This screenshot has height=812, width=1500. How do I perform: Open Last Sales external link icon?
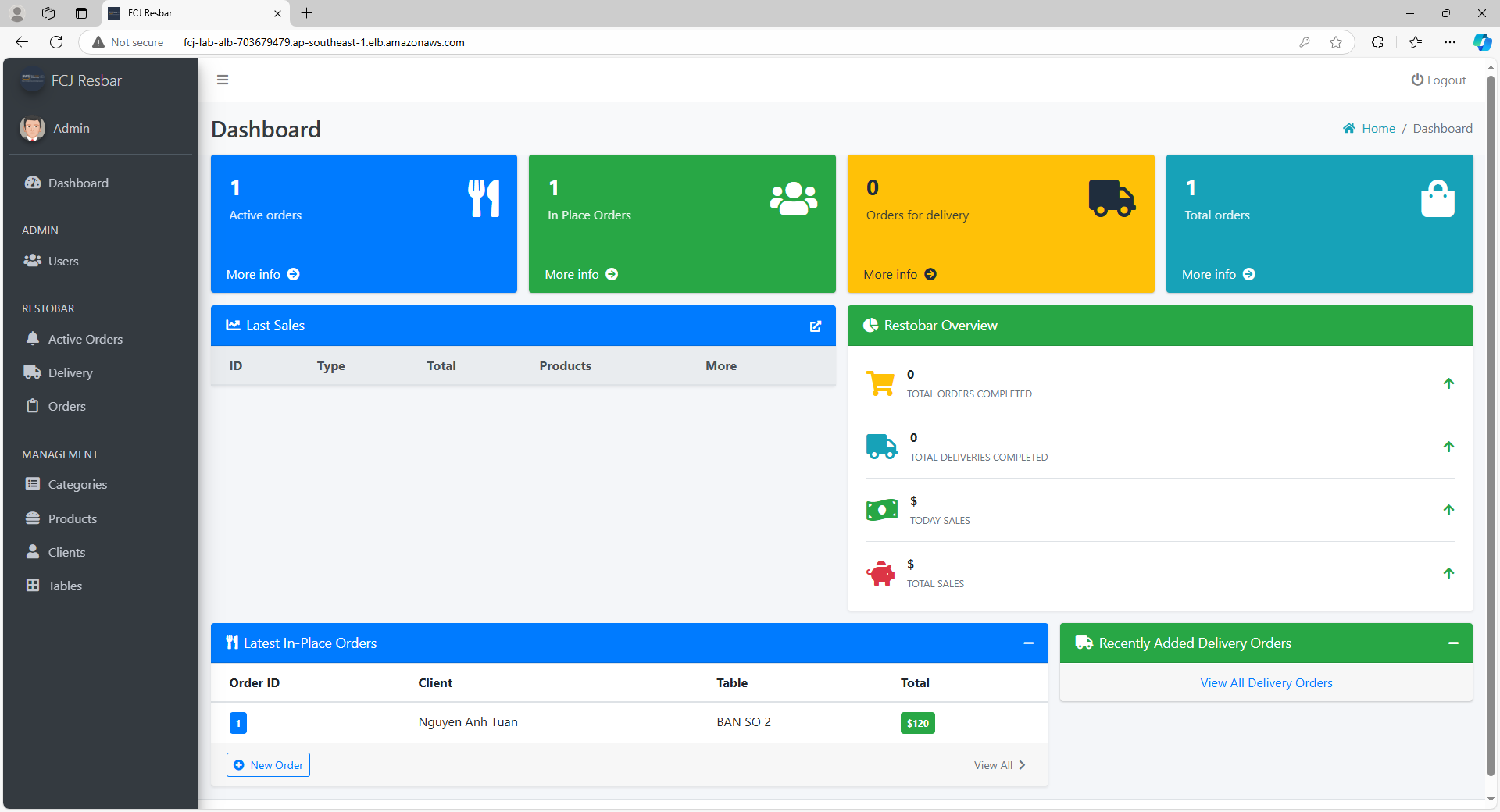816,326
